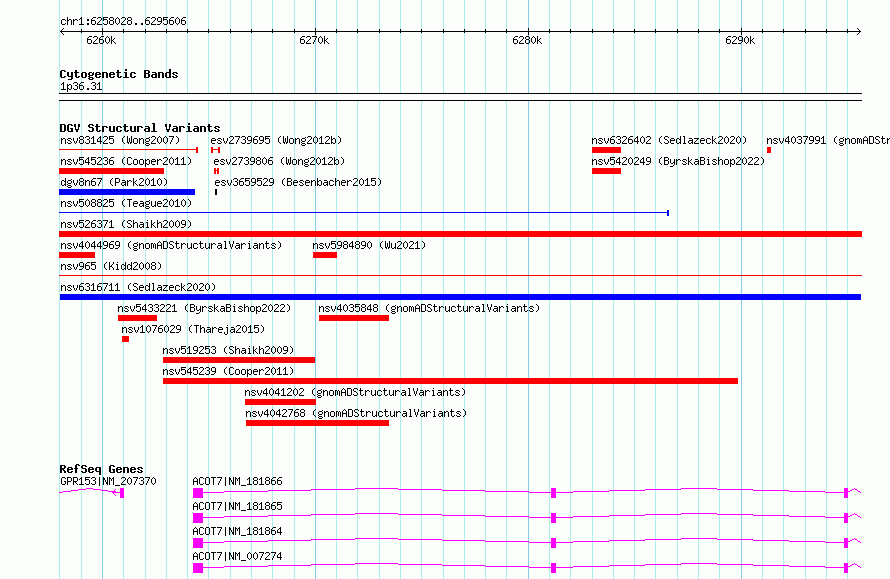Open nsv4042768 gnomAD variant label
The image size is (890, 579).
click(x=356, y=413)
